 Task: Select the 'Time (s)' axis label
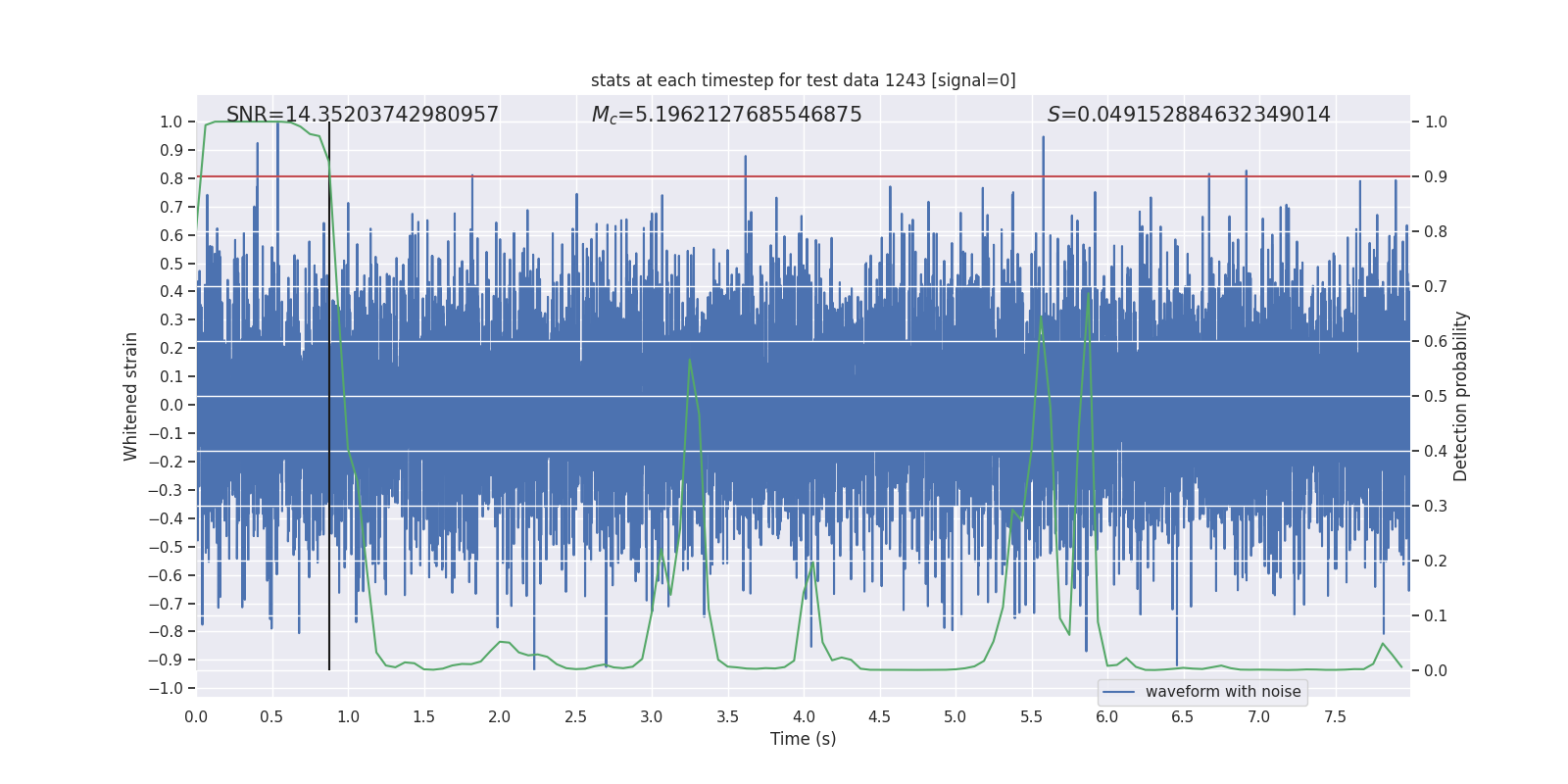[804, 739]
